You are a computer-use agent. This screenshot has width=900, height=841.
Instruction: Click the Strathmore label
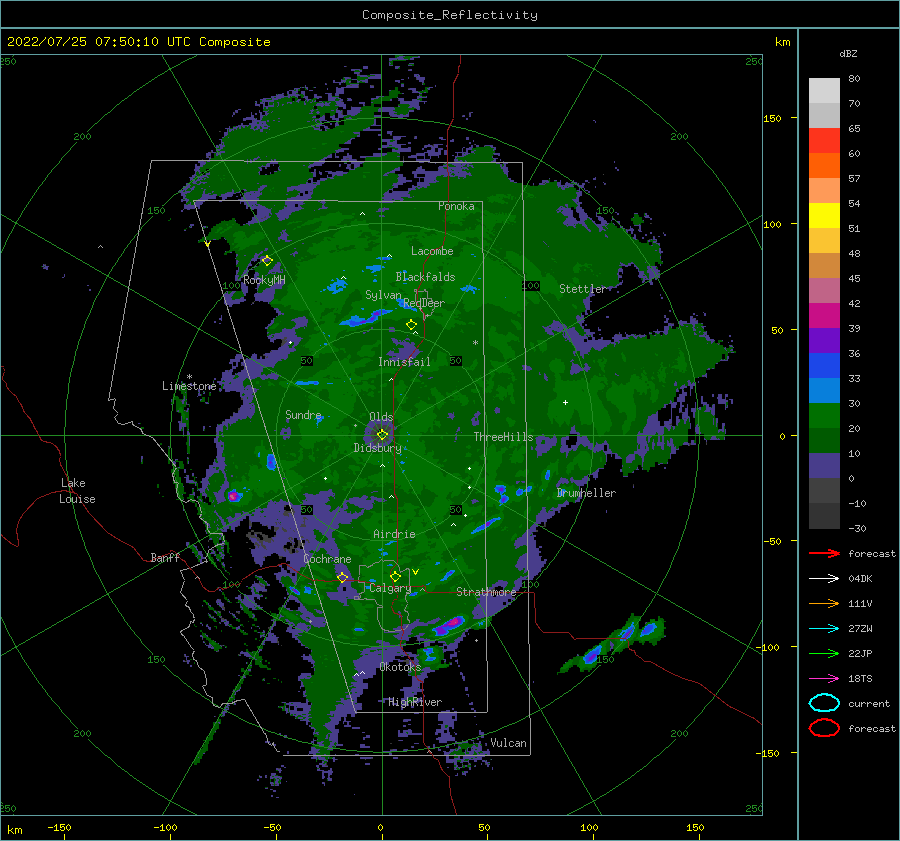pos(486,592)
